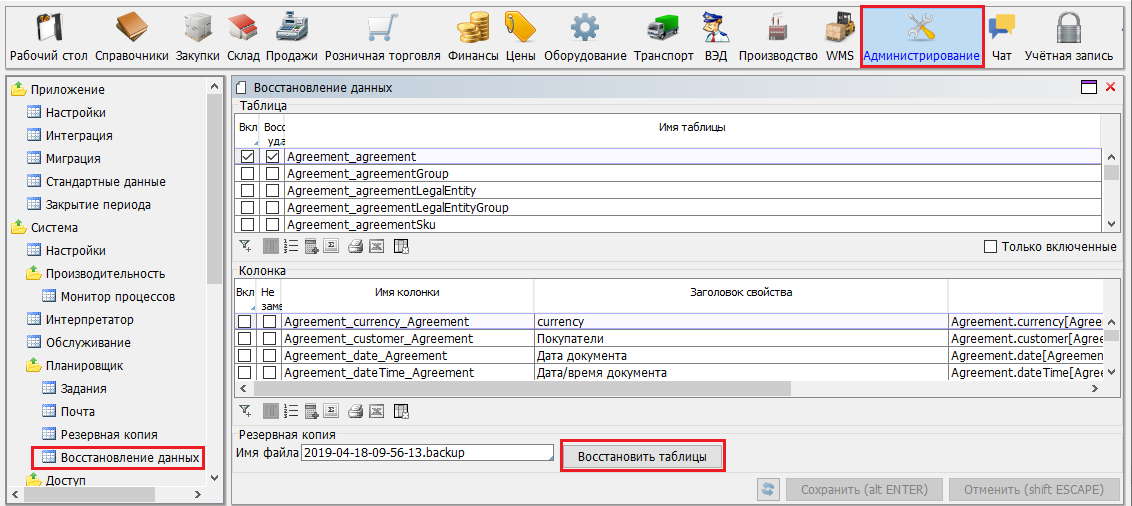
Task: Tick the Вкл checkbox for Agreement_currency_Agreement column
Action: click(244, 322)
